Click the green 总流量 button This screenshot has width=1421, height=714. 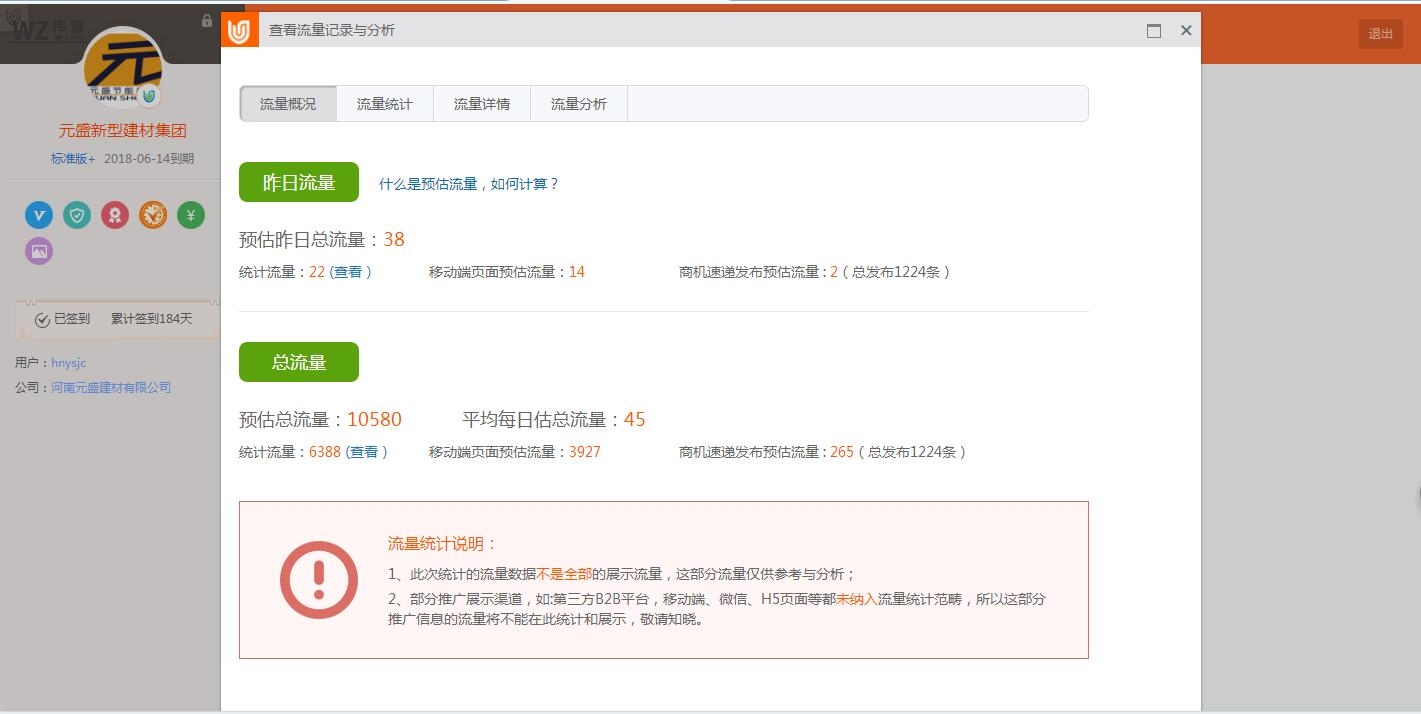298,362
